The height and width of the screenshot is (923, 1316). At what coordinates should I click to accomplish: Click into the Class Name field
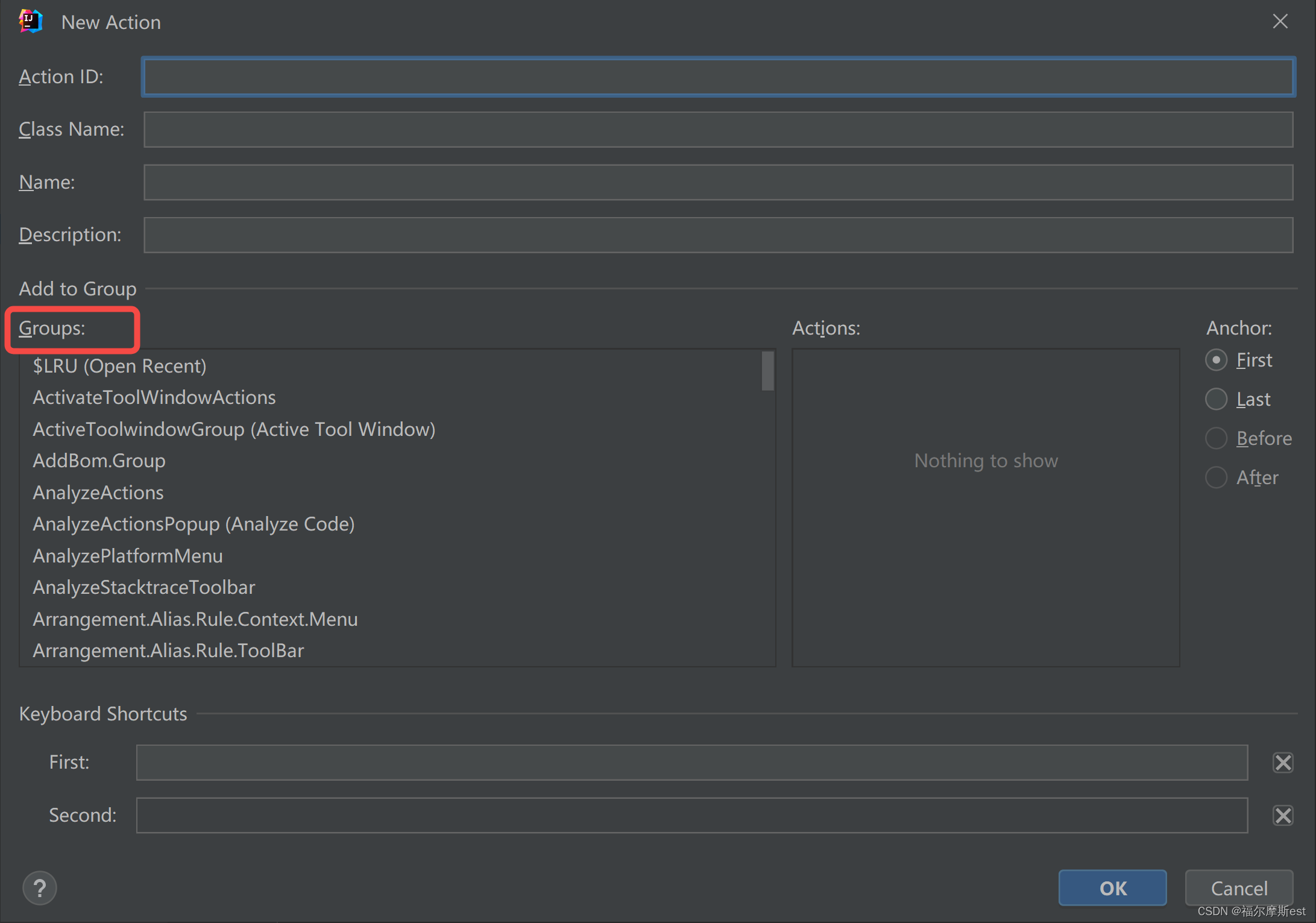click(x=717, y=130)
